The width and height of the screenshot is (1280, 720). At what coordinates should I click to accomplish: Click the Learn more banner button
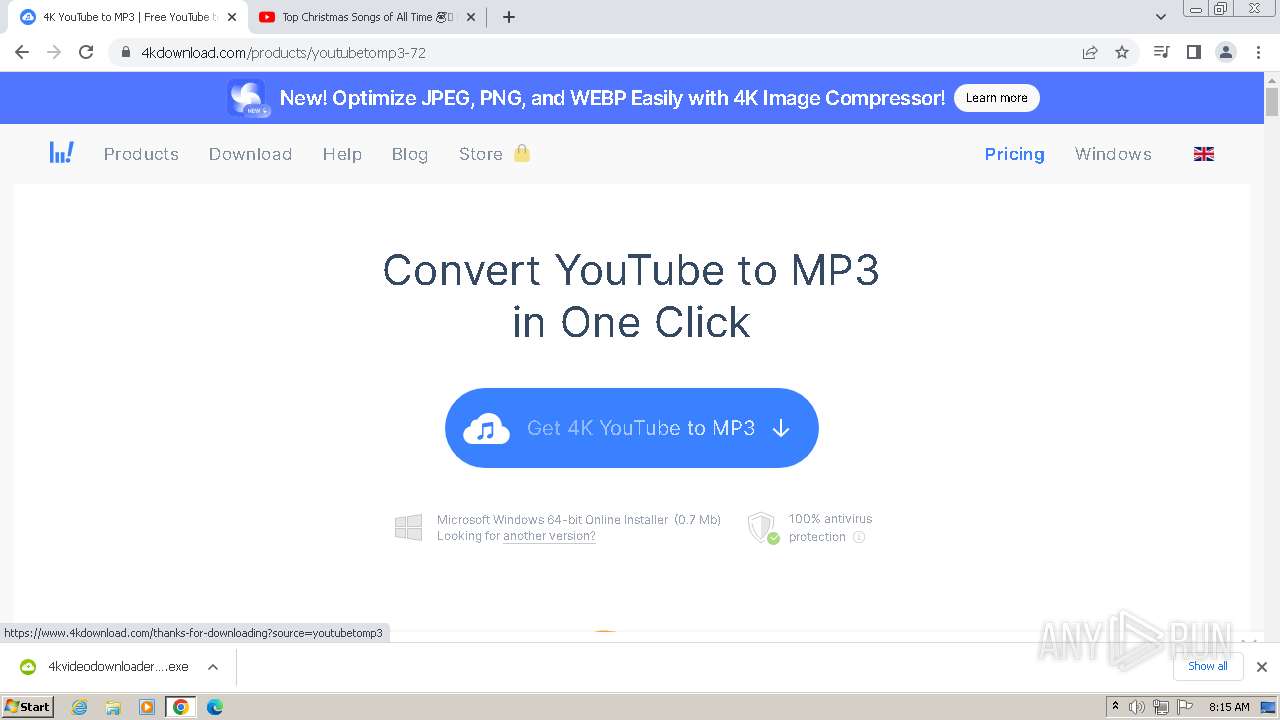click(996, 98)
